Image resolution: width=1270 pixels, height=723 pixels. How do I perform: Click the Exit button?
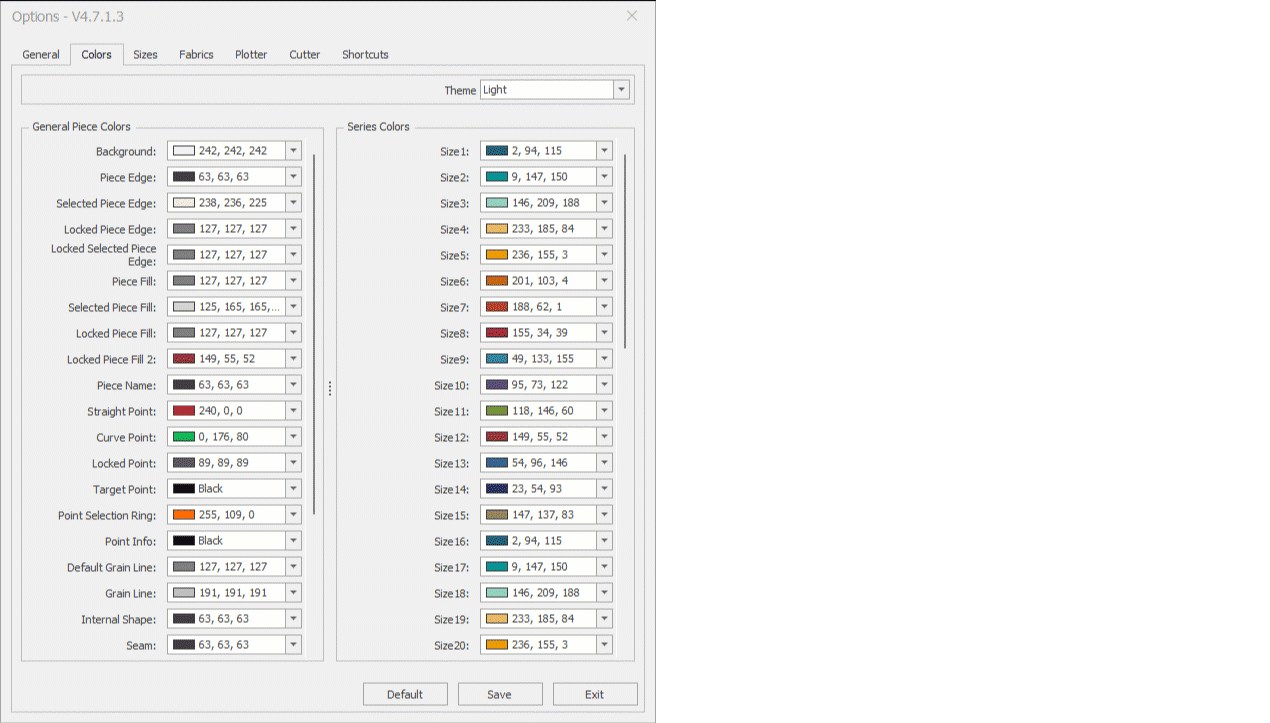click(x=595, y=694)
